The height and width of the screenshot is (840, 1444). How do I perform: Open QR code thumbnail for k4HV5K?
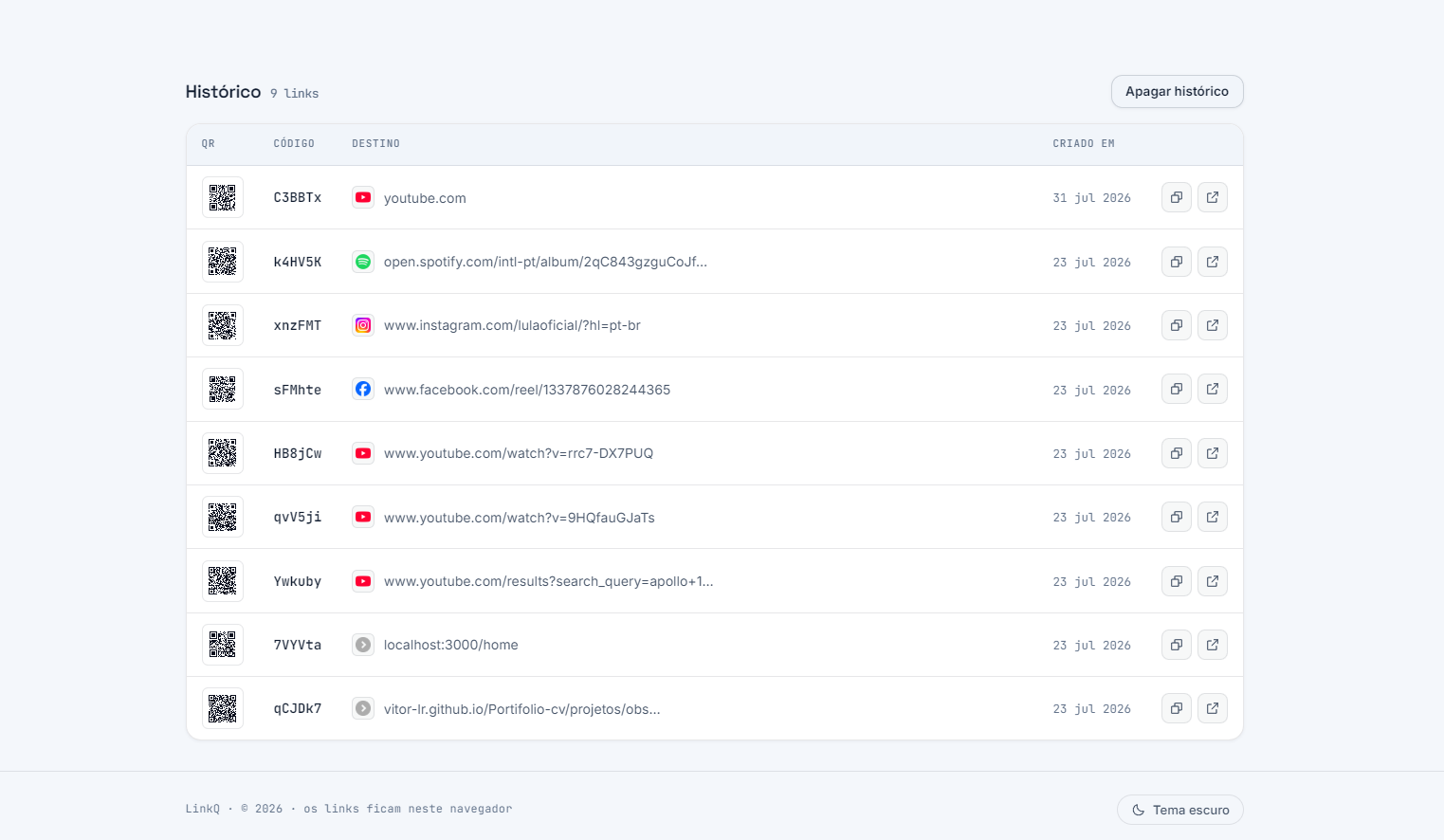click(x=223, y=262)
